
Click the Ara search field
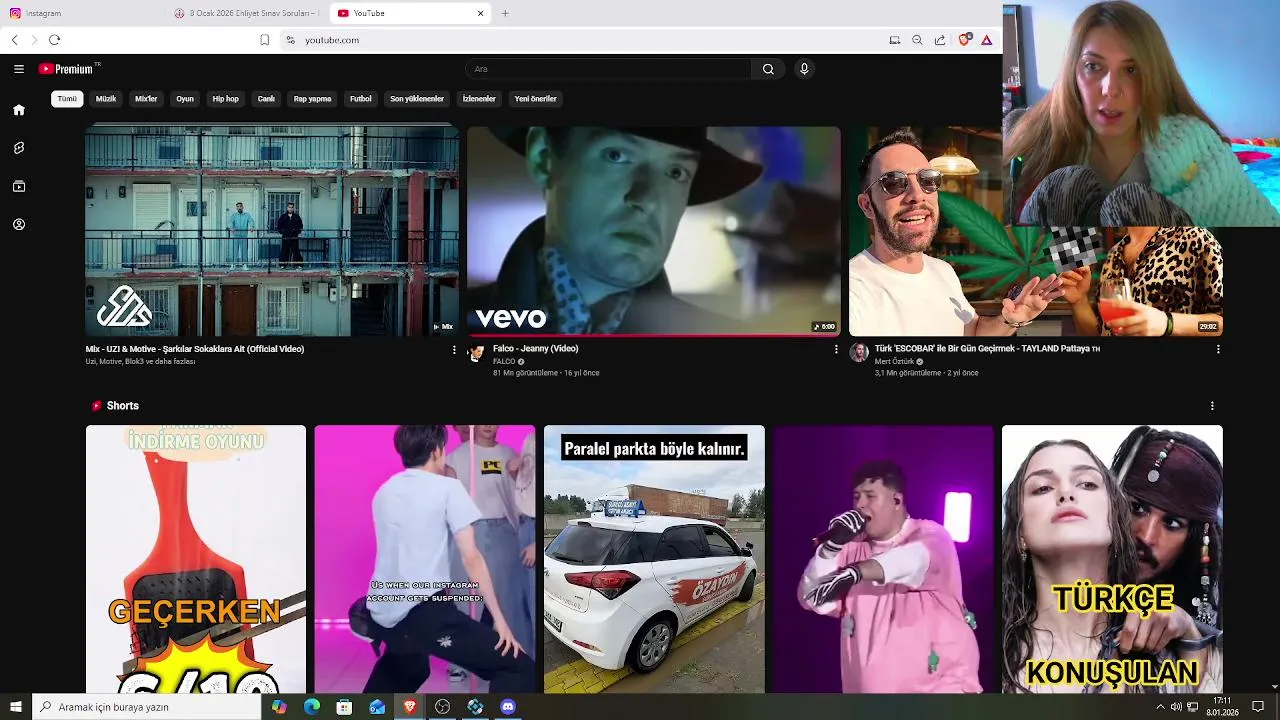coord(608,69)
